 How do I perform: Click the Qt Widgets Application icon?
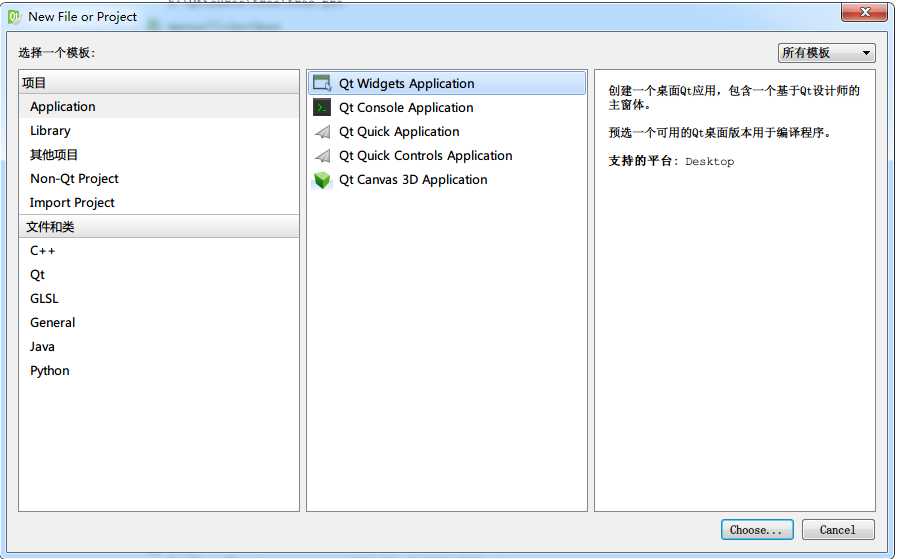click(322, 84)
